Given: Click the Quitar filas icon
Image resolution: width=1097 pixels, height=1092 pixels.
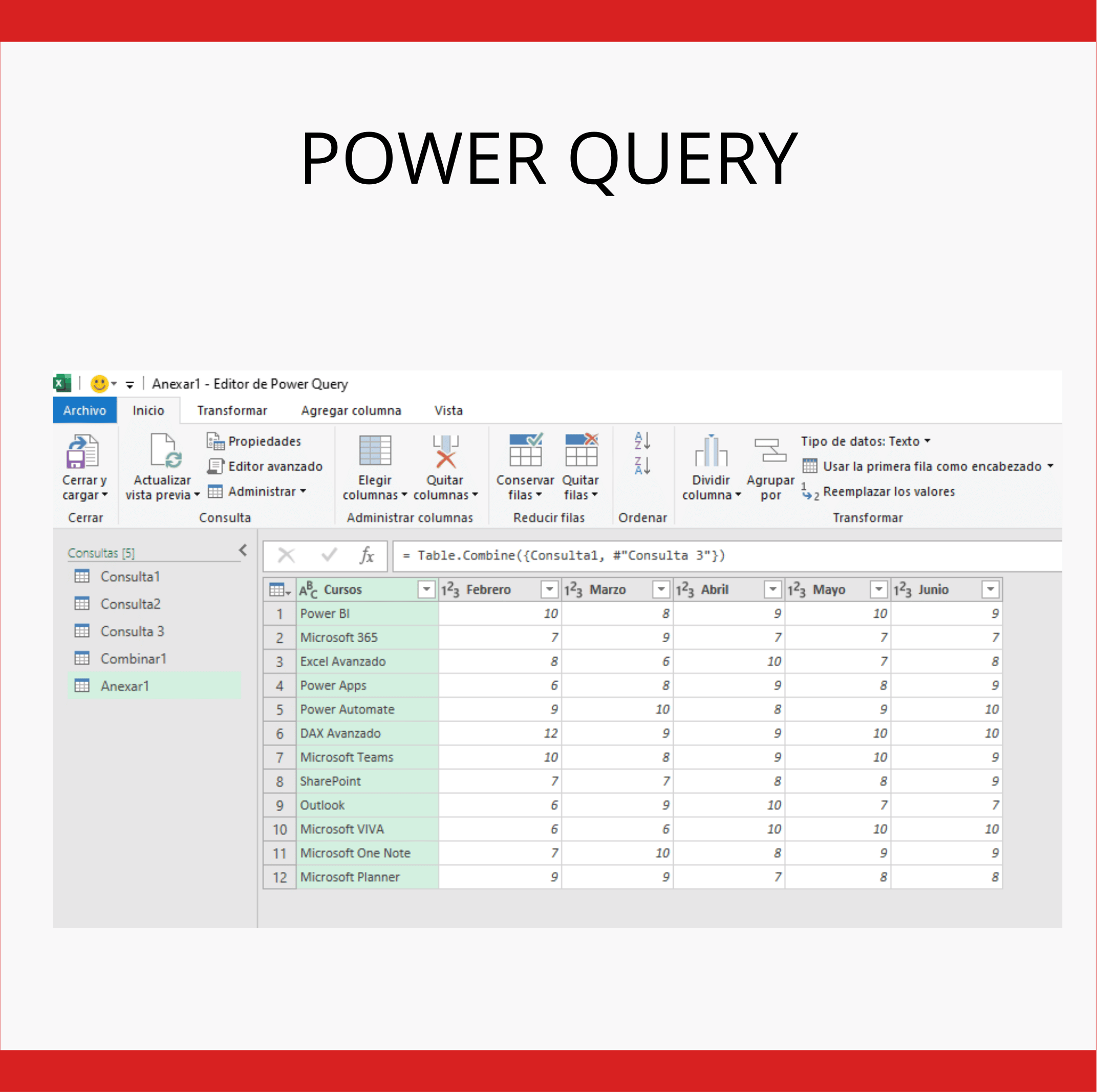Looking at the screenshot, I should point(582,449).
